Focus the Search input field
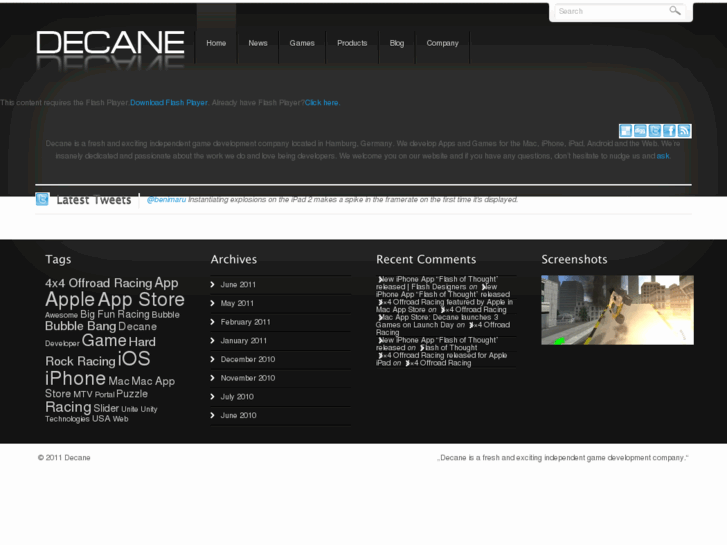 click(x=611, y=11)
